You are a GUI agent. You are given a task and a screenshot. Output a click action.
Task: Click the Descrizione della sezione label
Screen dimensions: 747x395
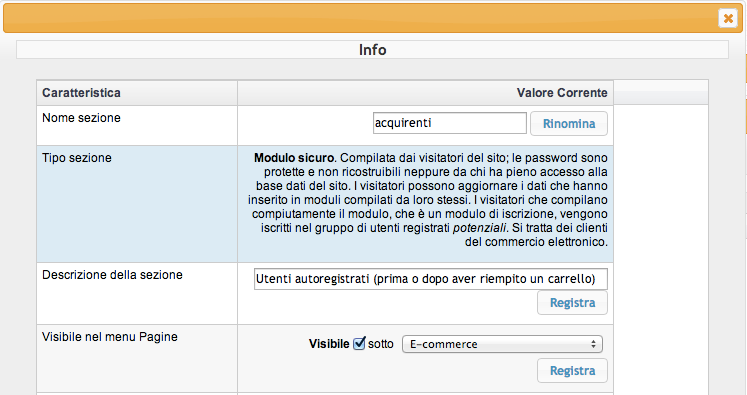click(112, 275)
